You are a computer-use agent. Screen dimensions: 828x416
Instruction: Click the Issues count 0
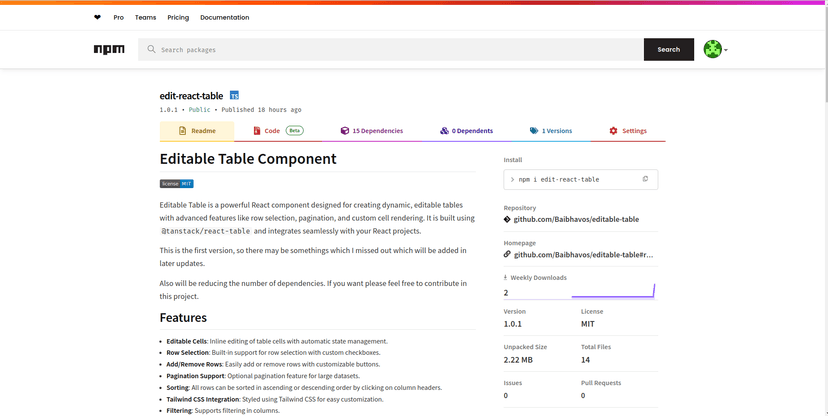tap(506, 395)
